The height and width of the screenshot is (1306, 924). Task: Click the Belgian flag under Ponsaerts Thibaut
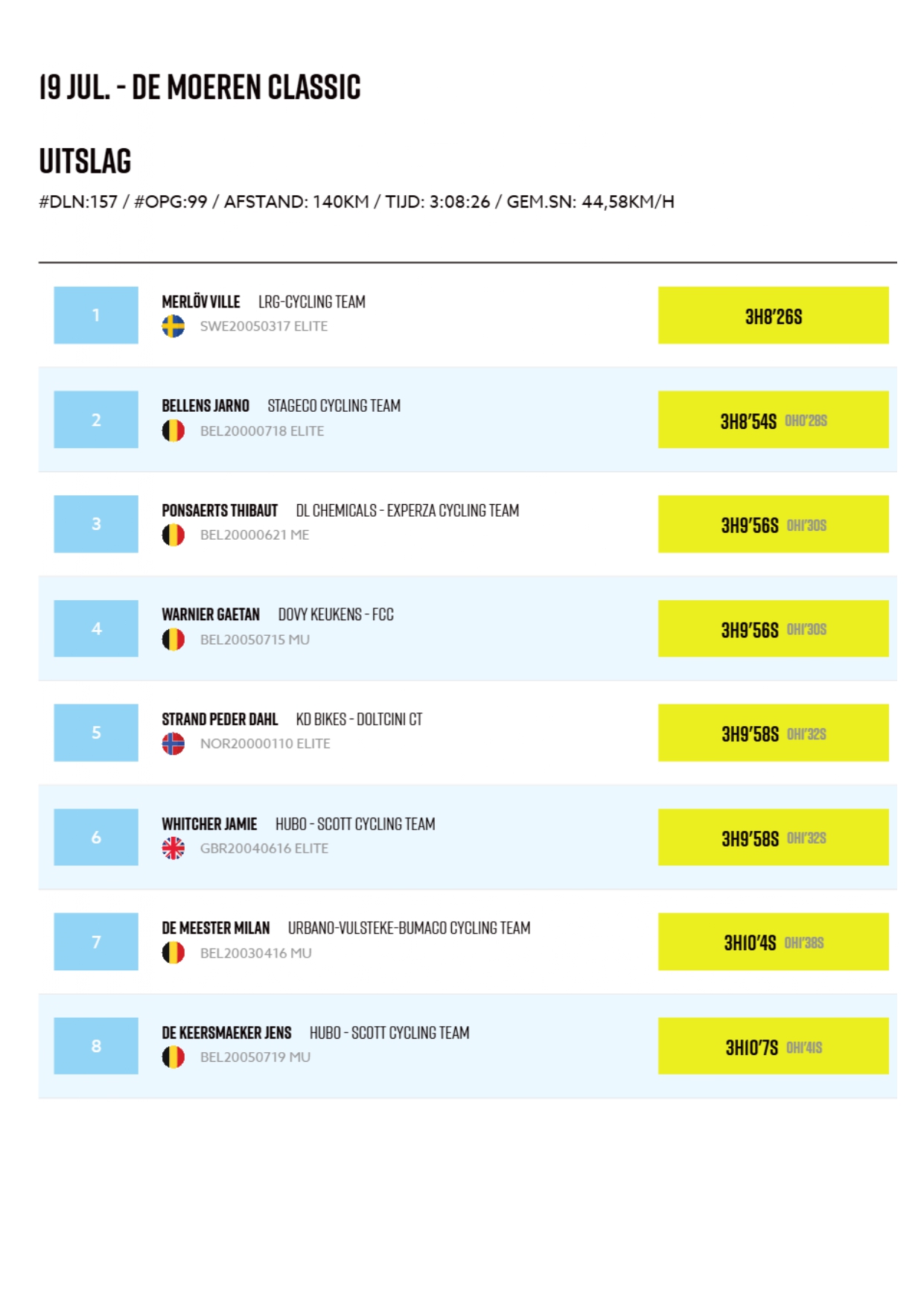[x=173, y=535]
